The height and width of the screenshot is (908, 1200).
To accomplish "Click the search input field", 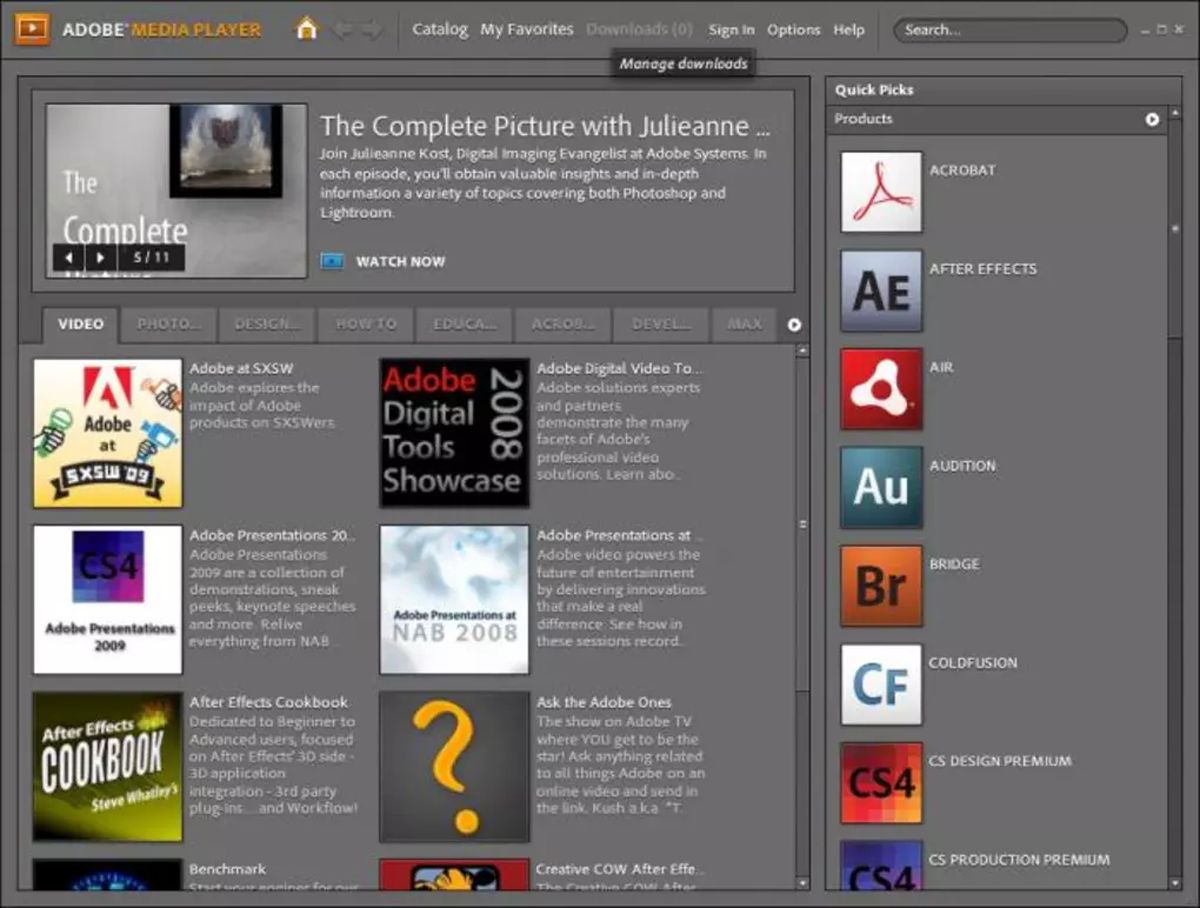I will pos(1010,30).
